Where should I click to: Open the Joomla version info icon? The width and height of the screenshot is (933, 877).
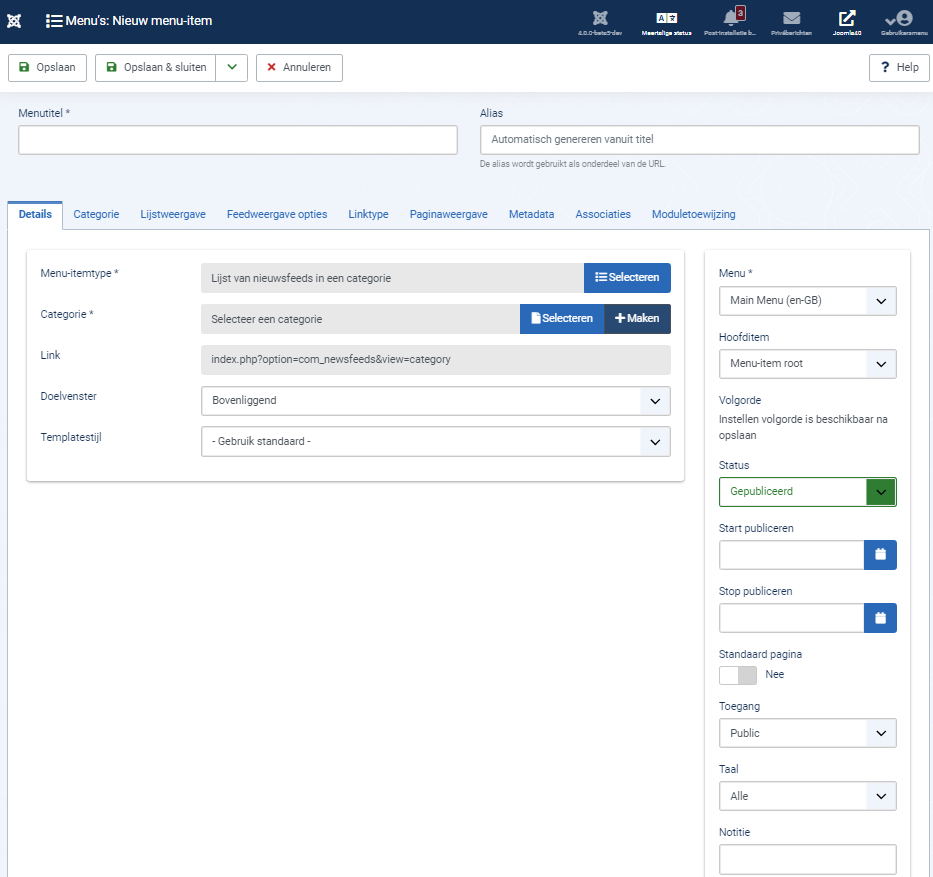pos(600,23)
